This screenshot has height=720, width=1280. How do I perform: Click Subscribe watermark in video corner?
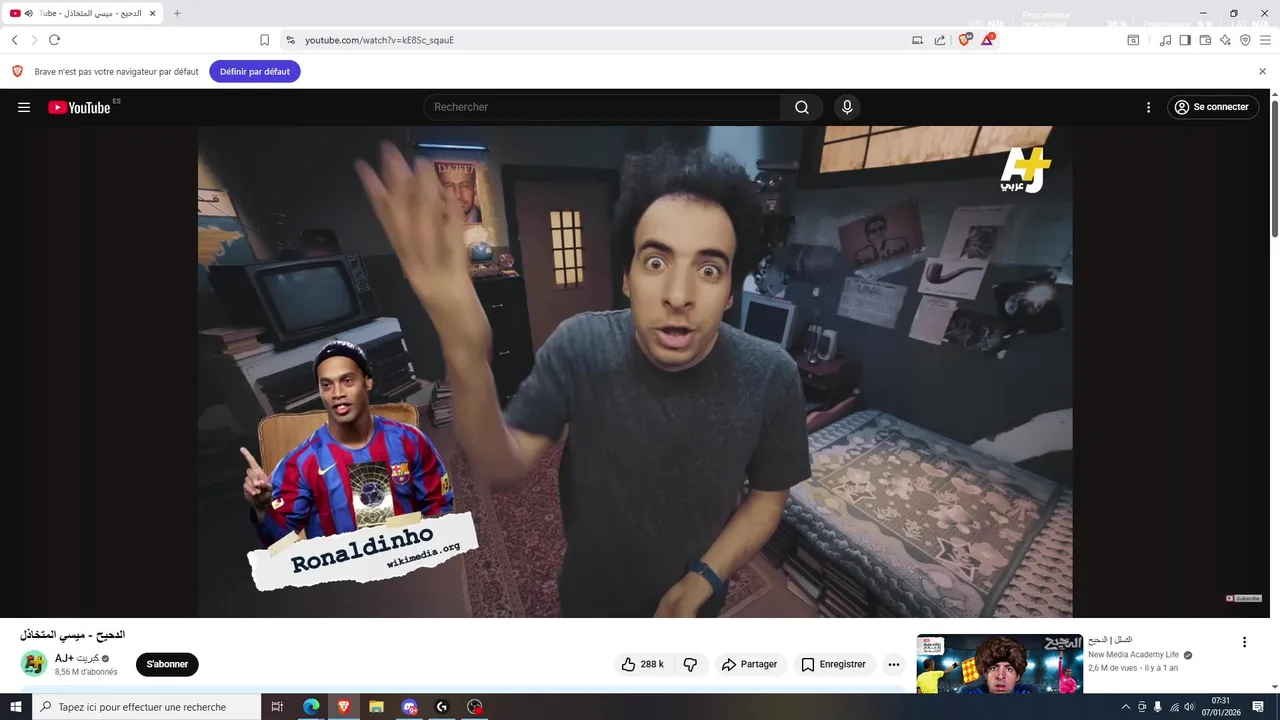point(1244,598)
